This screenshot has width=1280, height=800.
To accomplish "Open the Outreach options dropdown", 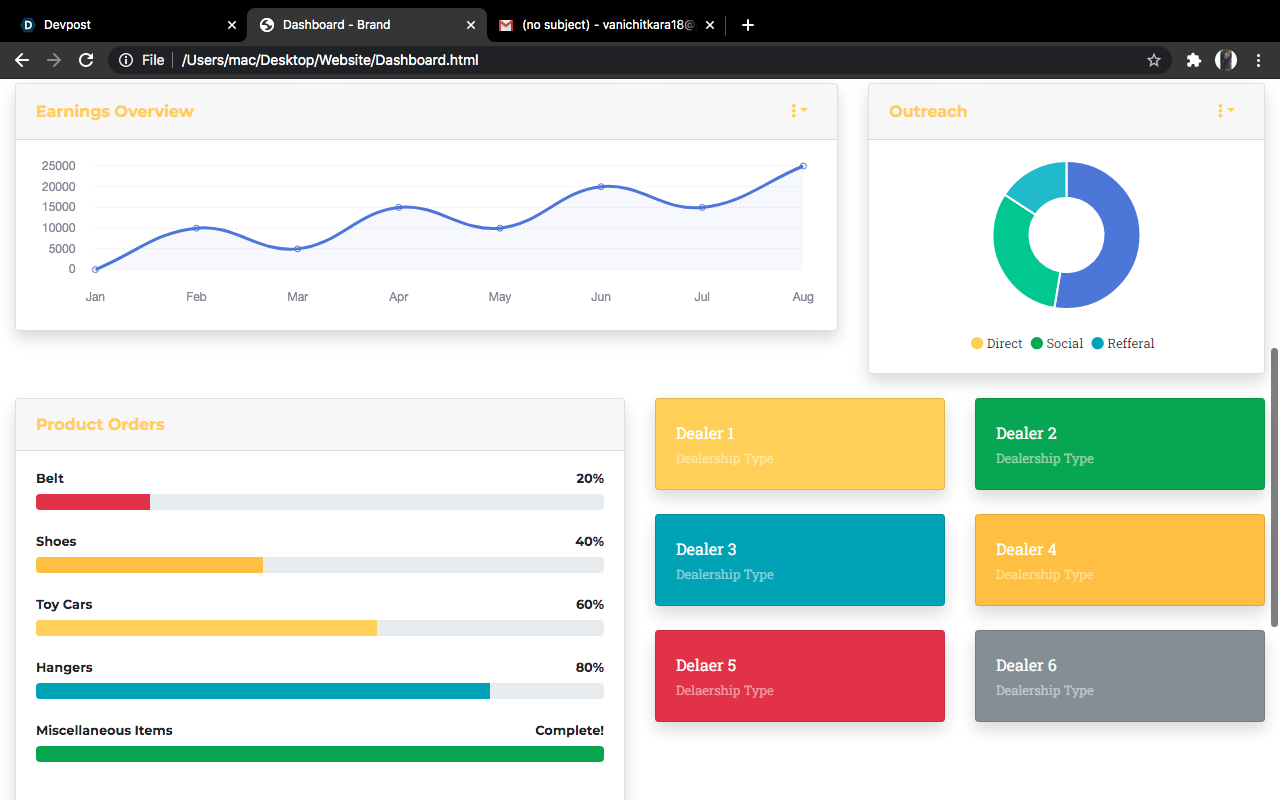I will pyautogui.click(x=1223, y=110).
